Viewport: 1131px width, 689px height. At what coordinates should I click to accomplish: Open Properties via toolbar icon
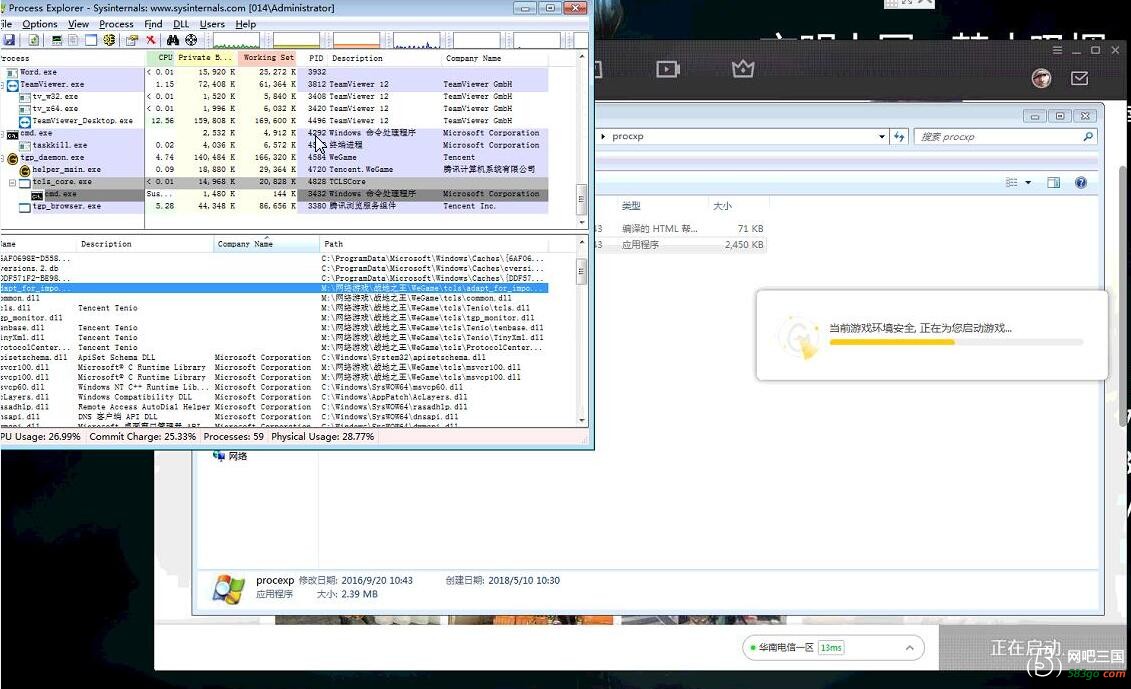pos(132,40)
